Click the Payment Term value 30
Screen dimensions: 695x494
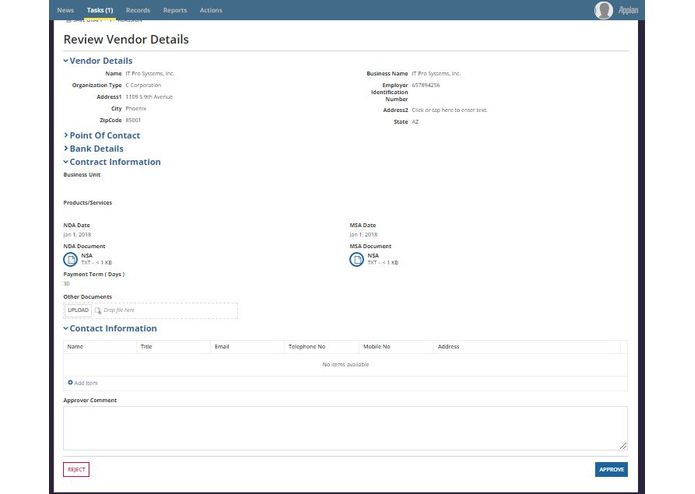coord(66,284)
